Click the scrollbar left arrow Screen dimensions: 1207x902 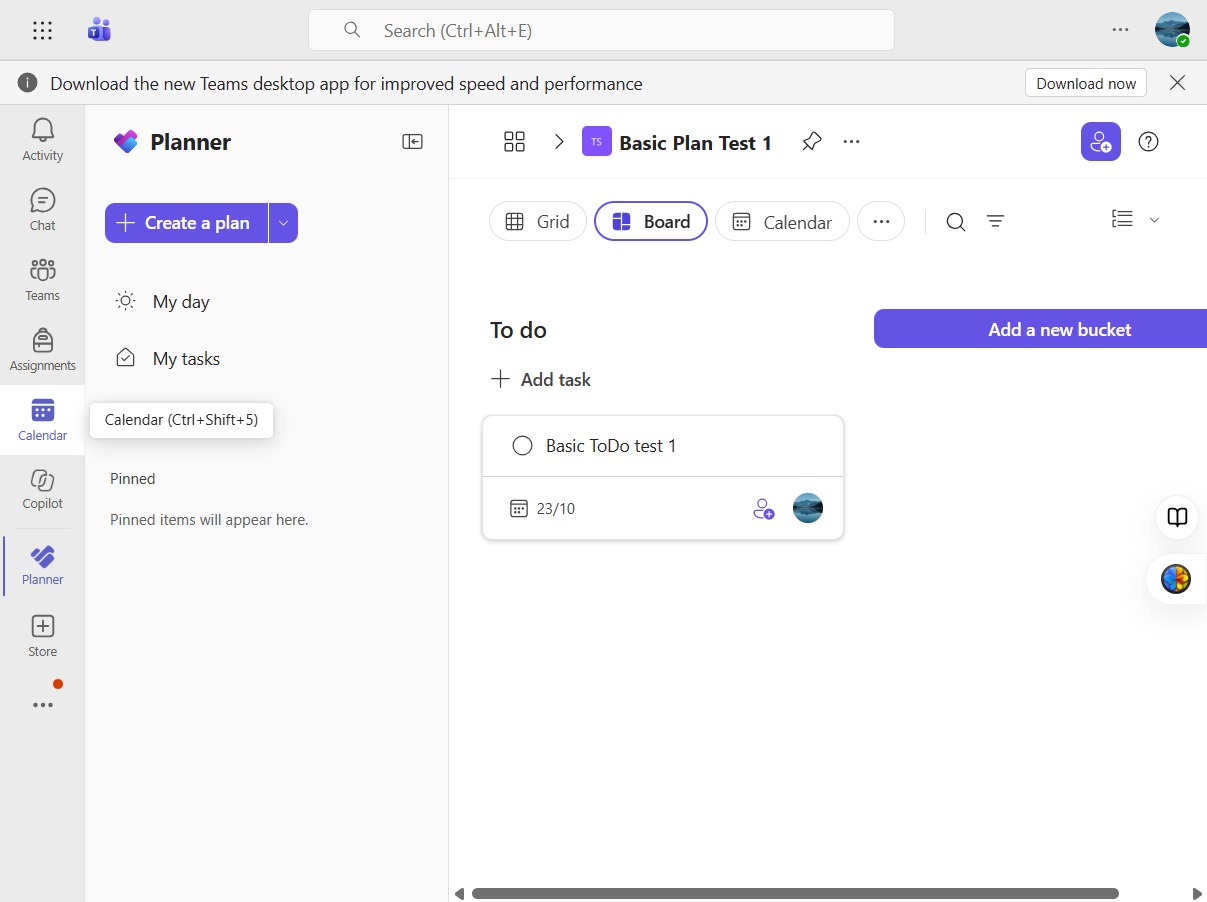click(459, 893)
